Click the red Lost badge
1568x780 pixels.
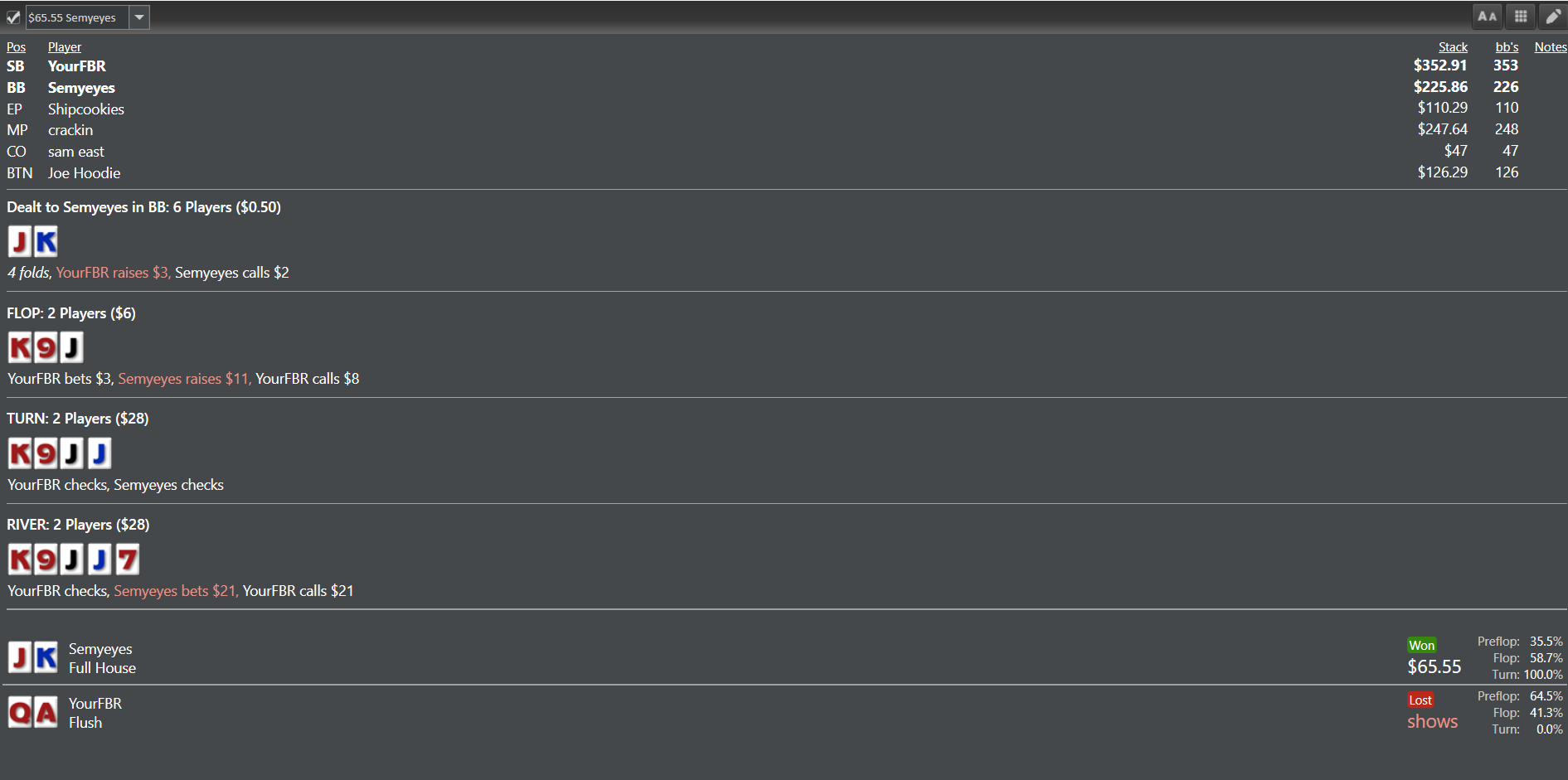(x=1420, y=700)
